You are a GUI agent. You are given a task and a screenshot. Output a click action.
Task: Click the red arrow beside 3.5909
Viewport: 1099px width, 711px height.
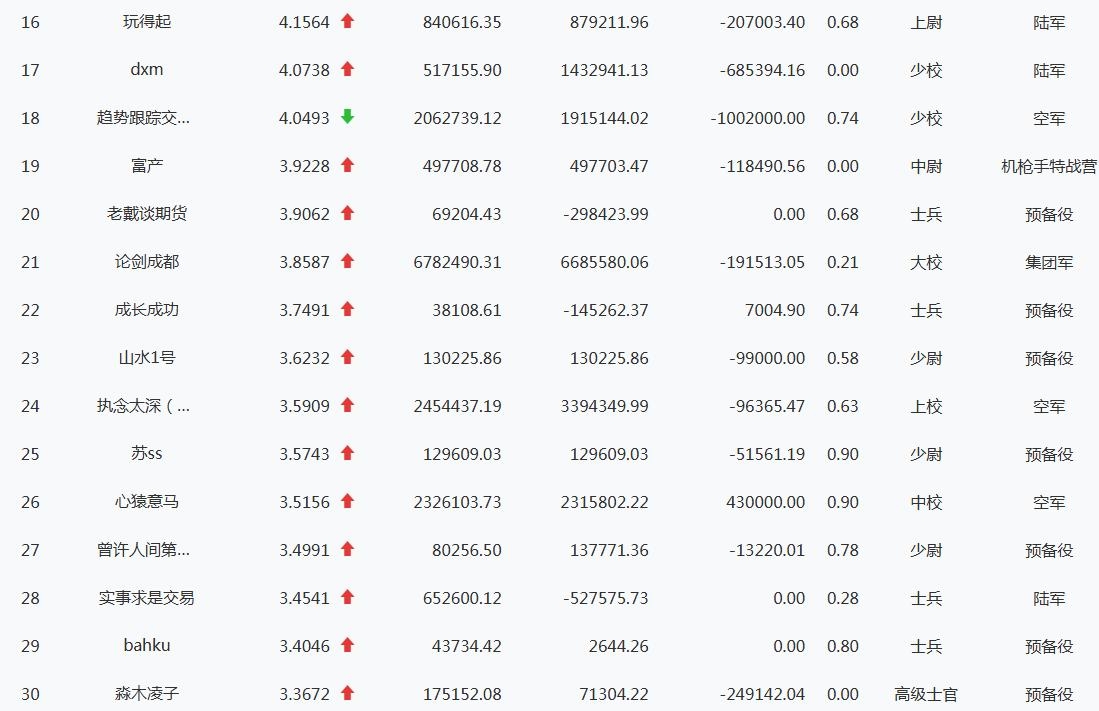coord(347,405)
